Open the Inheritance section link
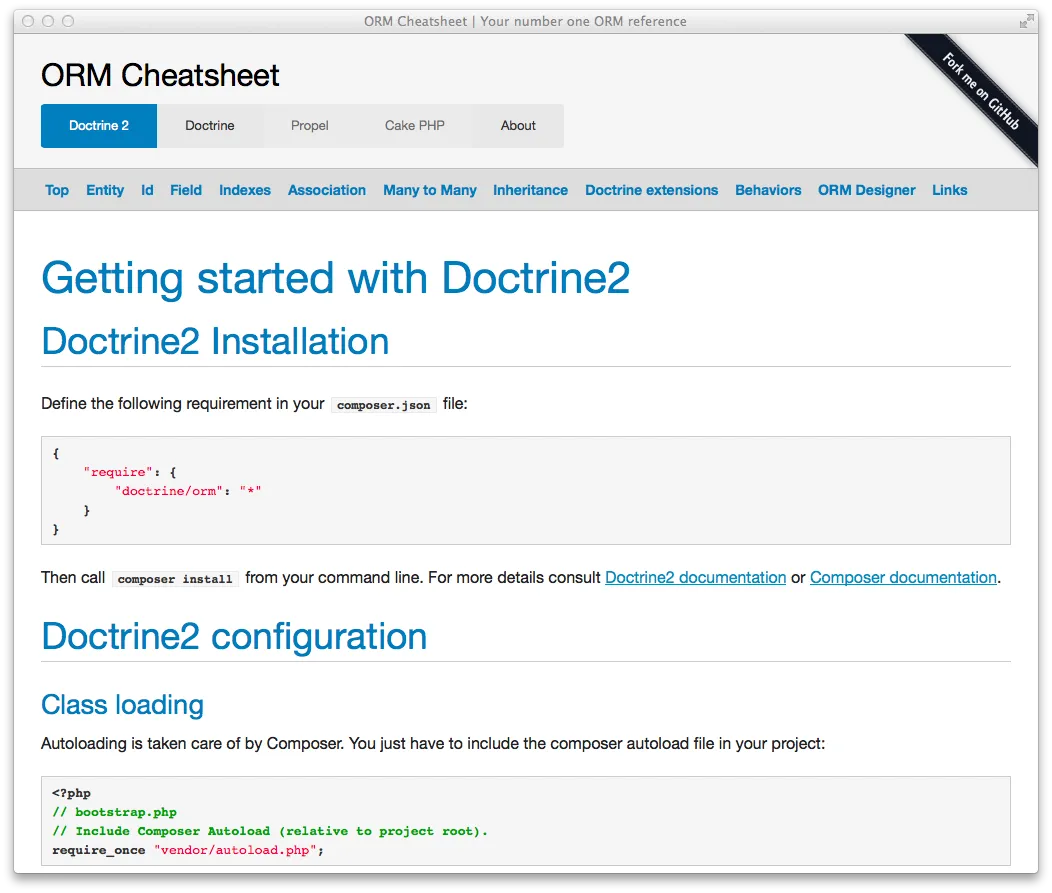Image resolution: width=1052 pixels, height=893 pixels. [x=531, y=190]
